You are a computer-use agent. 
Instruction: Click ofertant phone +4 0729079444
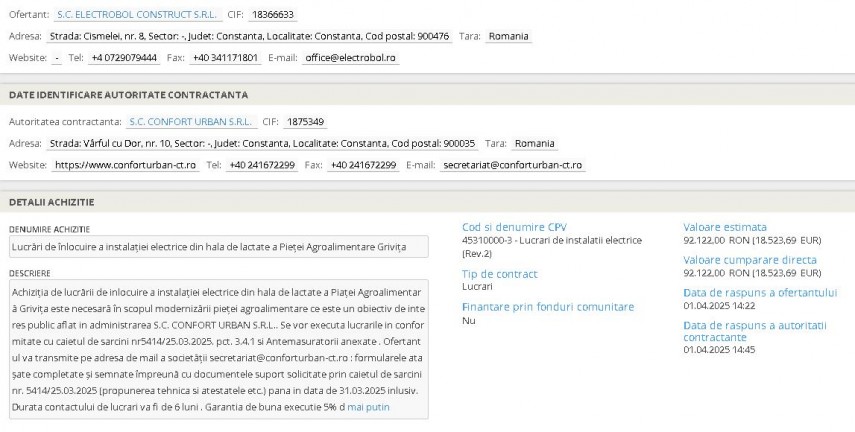(x=124, y=58)
